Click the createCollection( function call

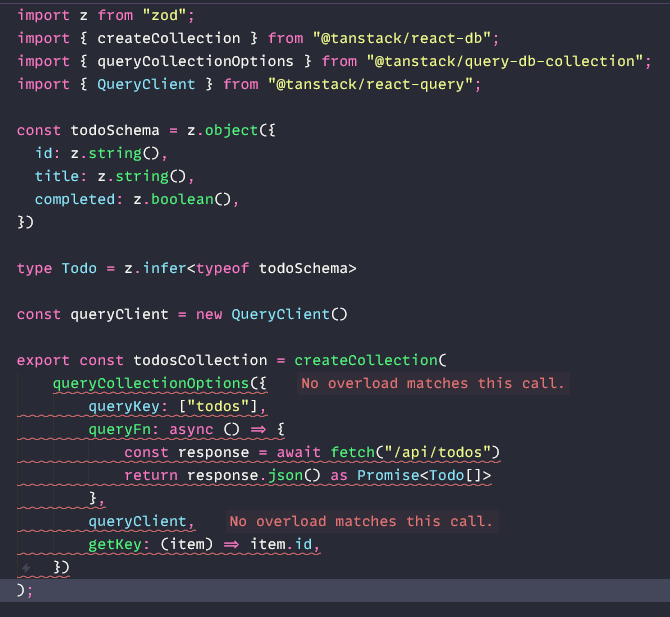pyautogui.click(x=370, y=361)
